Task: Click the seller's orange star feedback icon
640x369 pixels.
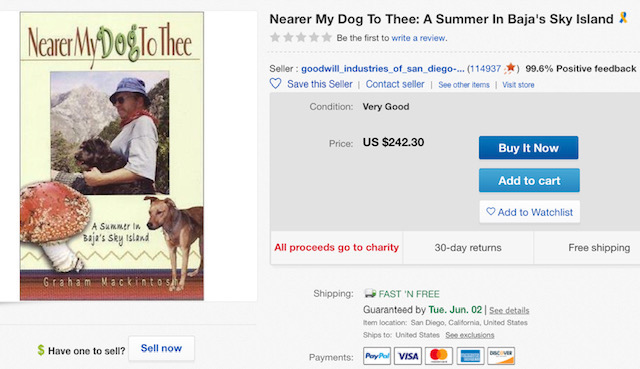Action: [510, 68]
